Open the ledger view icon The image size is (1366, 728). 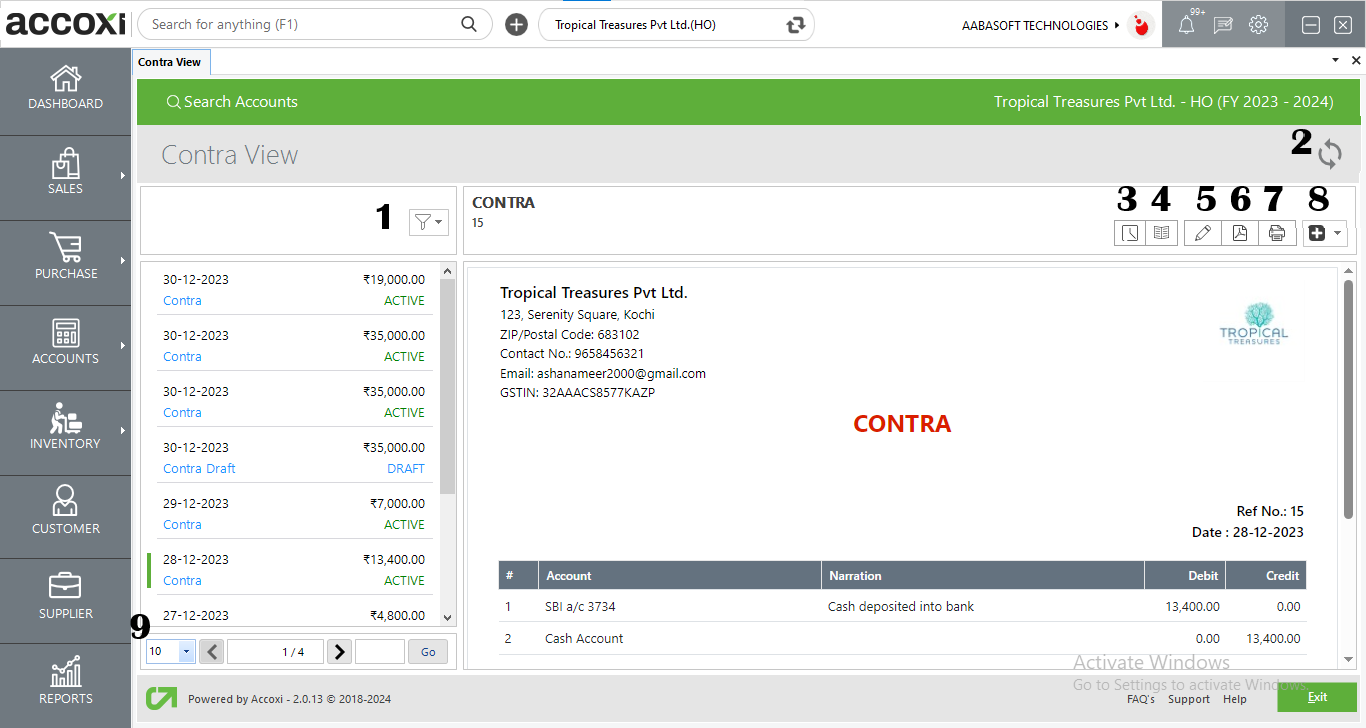(1161, 232)
